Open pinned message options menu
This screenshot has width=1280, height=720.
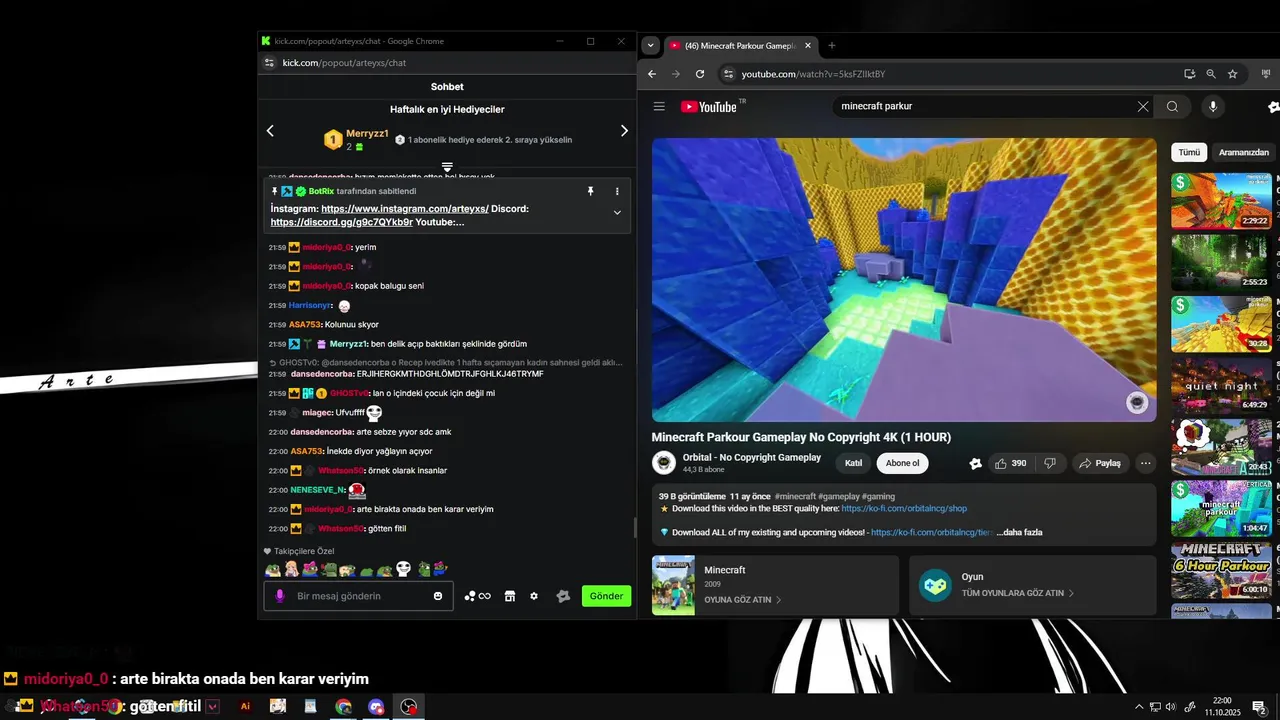tap(617, 191)
